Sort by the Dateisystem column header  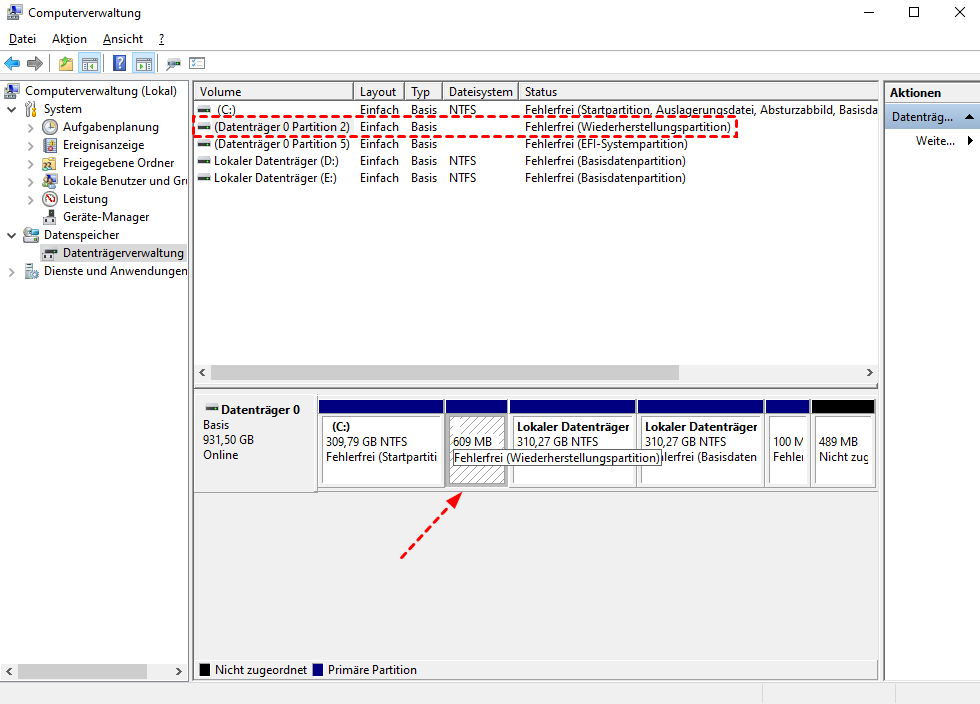480,92
